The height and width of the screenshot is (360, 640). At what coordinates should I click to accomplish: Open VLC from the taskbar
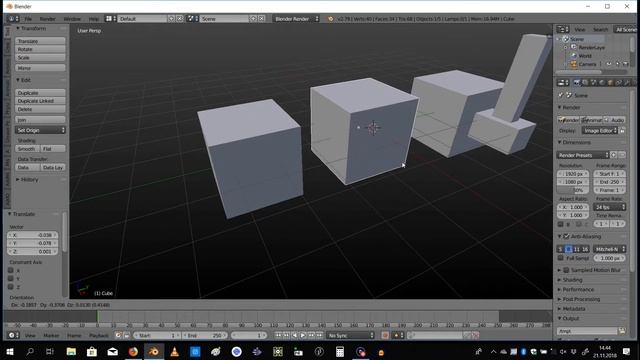tap(175, 351)
